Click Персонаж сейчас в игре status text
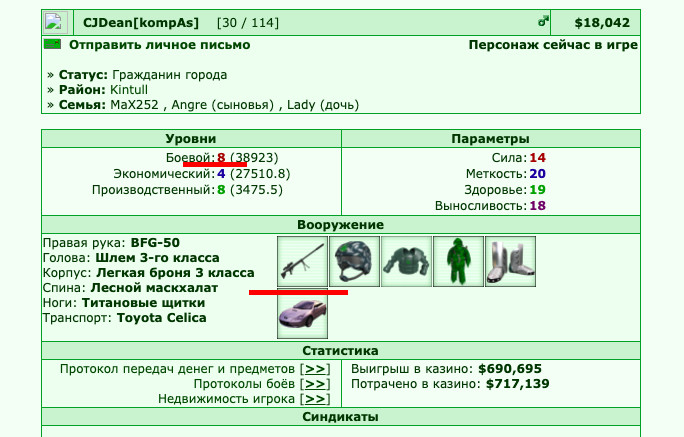 point(553,45)
